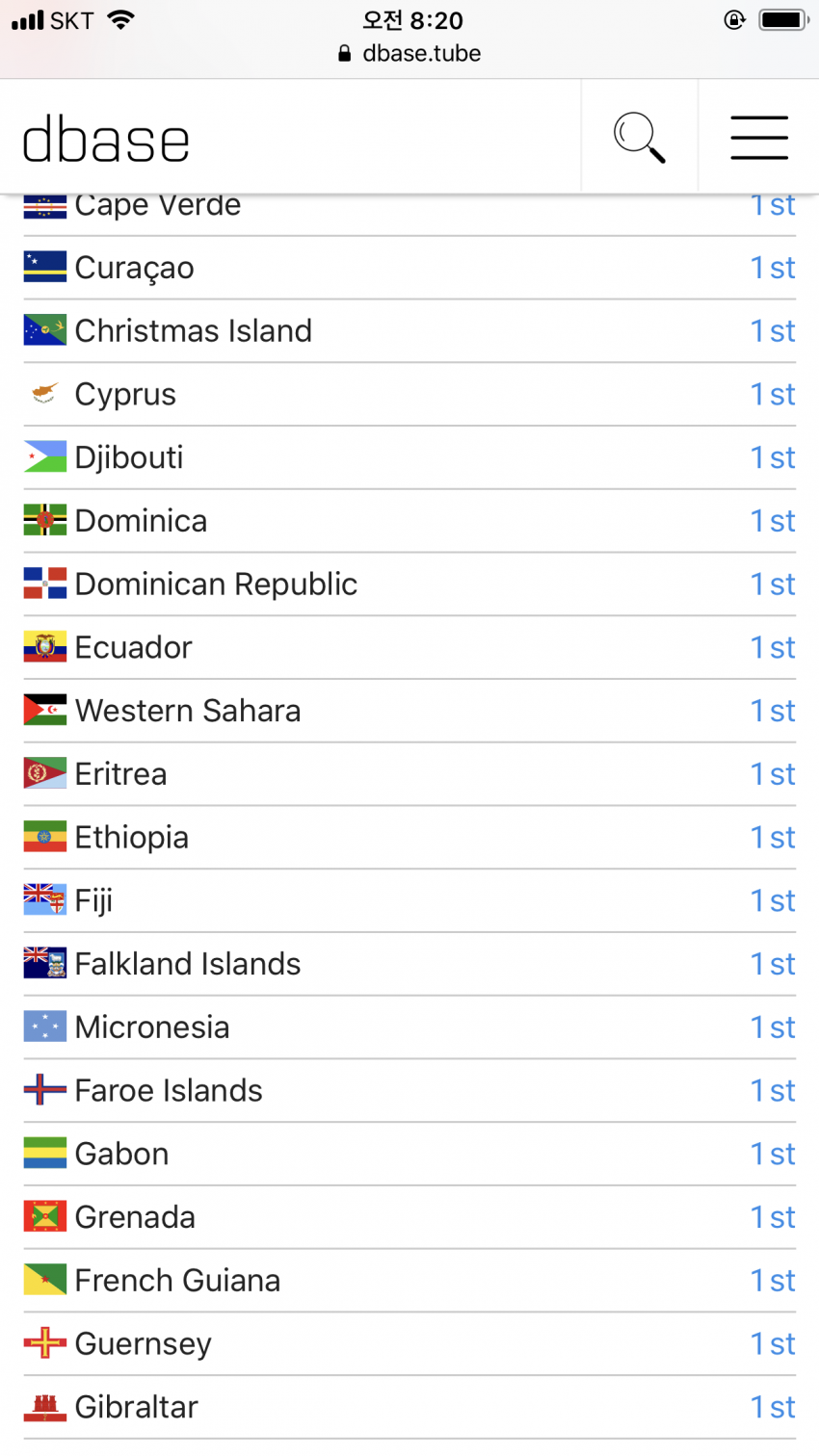Tap the Ecuador flag icon
This screenshot has height=1456, width=819.
pyautogui.click(x=45, y=647)
